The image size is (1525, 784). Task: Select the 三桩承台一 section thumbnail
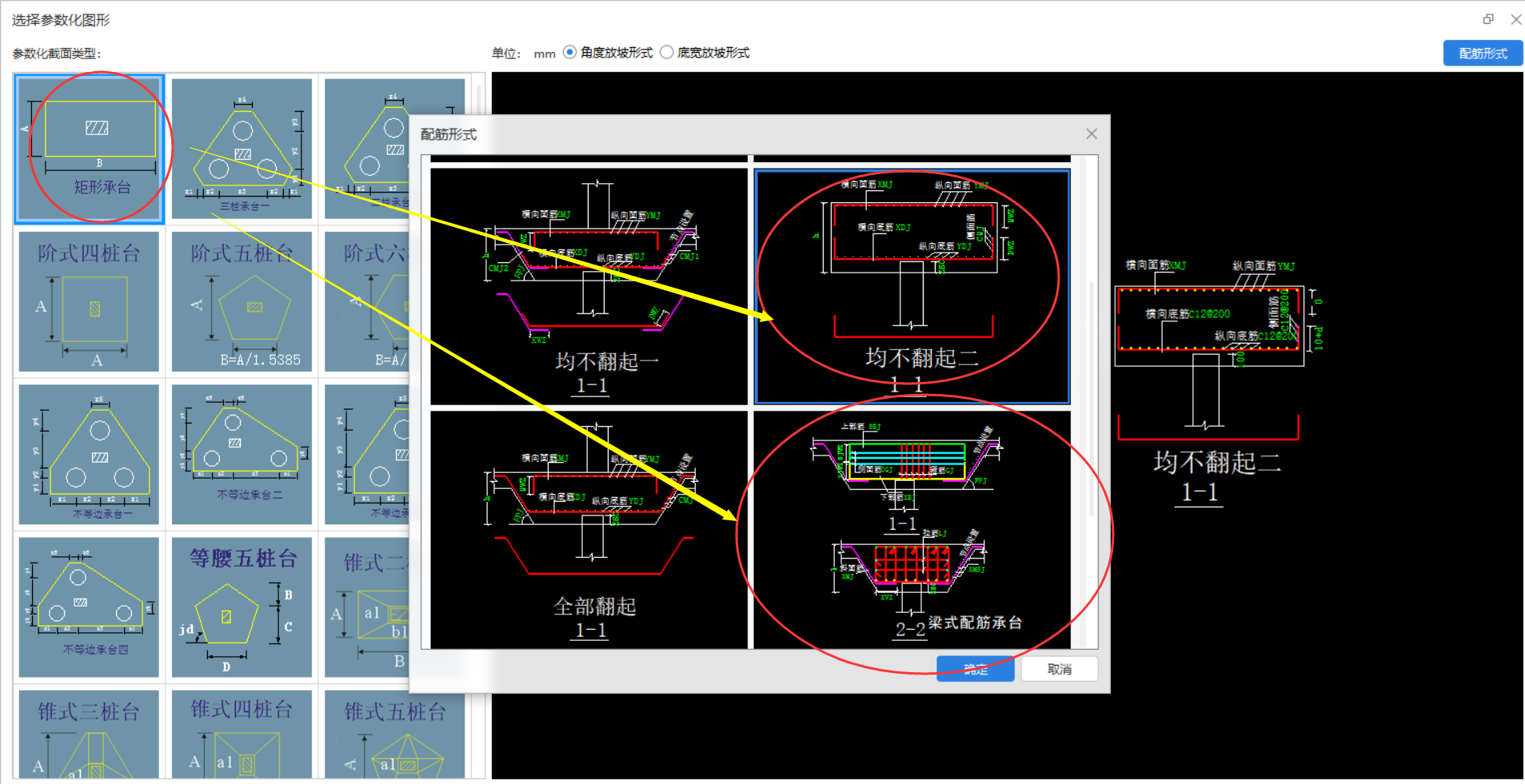[242, 149]
